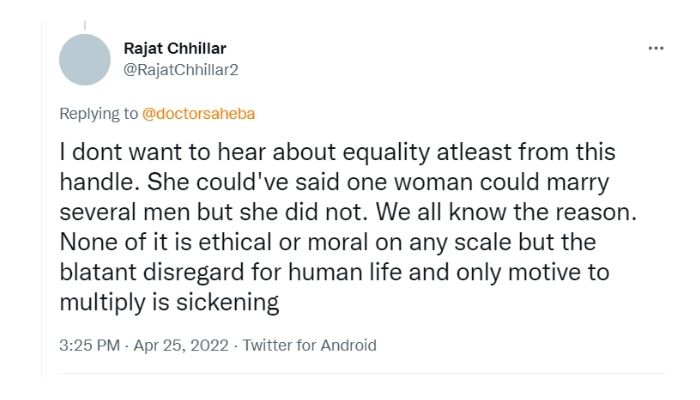Screen dimensions: 700x400
Task: Click Rajat Chhillar's profile avatar
Action: (85, 59)
